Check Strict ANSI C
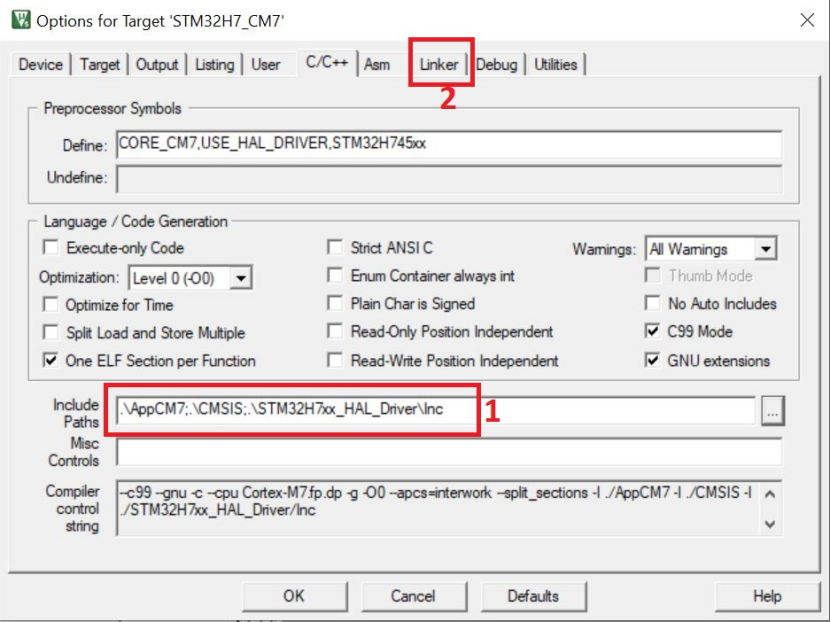 pyautogui.click(x=335, y=248)
